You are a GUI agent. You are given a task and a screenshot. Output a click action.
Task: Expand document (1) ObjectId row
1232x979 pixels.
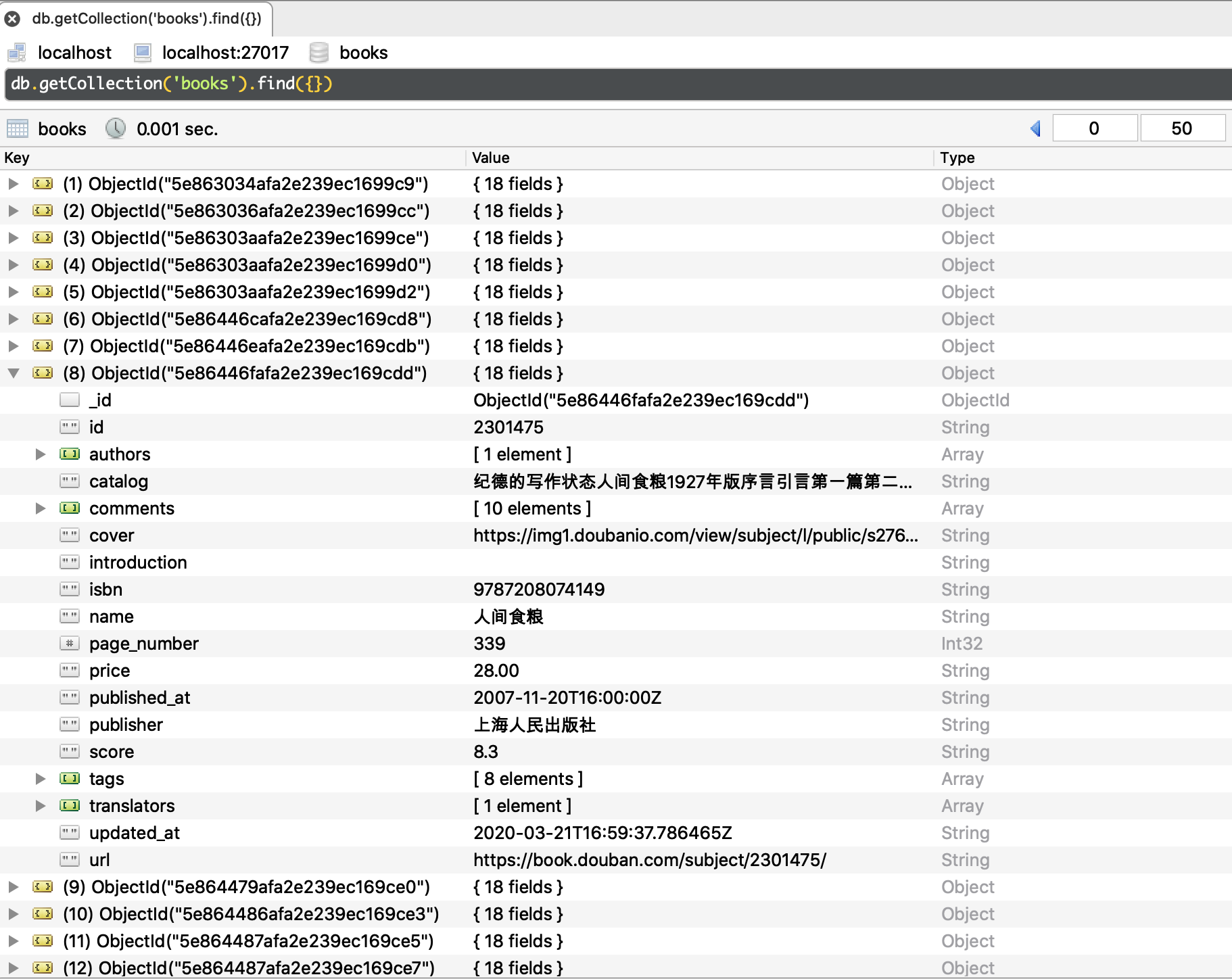pos(13,184)
